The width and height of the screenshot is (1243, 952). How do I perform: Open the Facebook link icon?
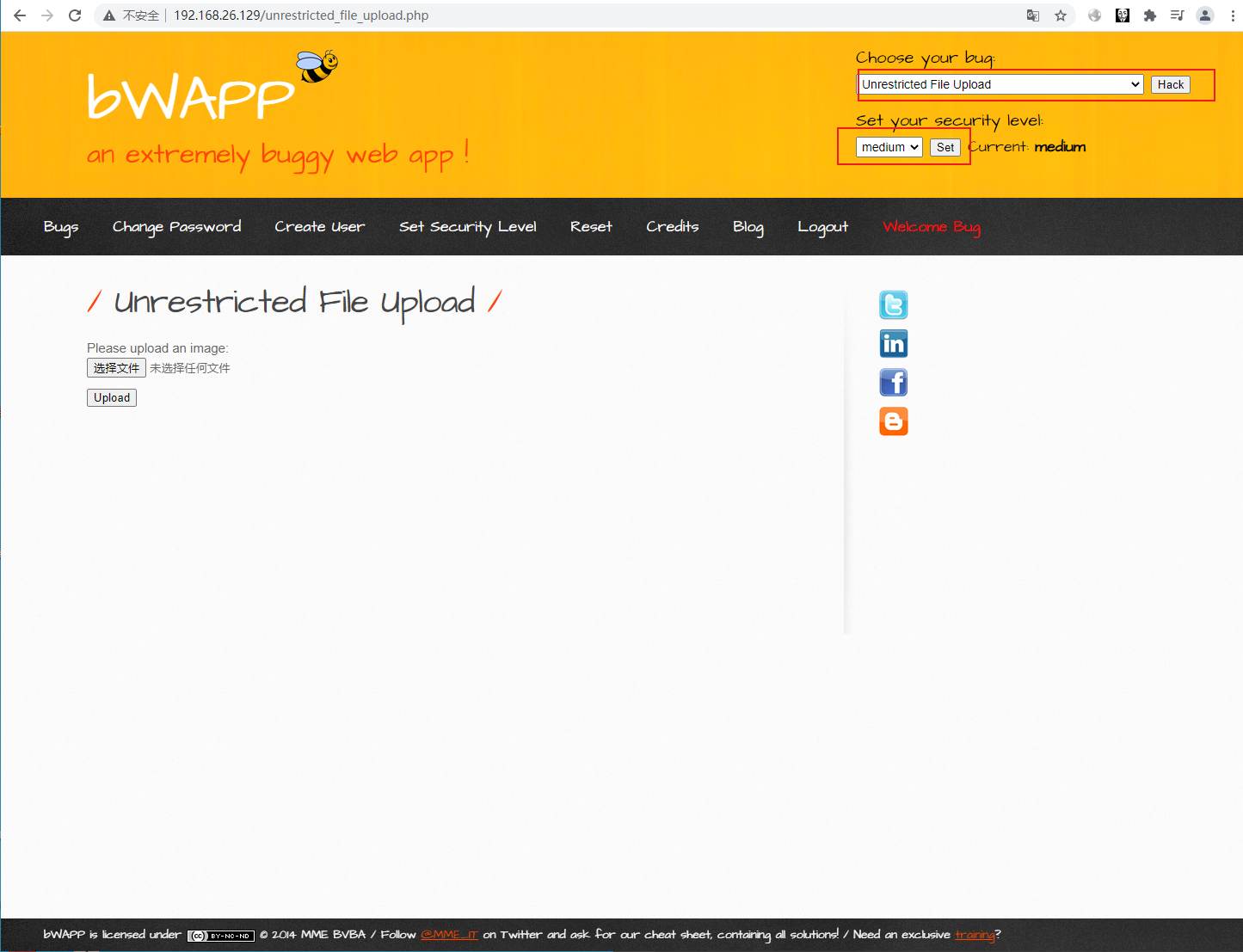894,383
